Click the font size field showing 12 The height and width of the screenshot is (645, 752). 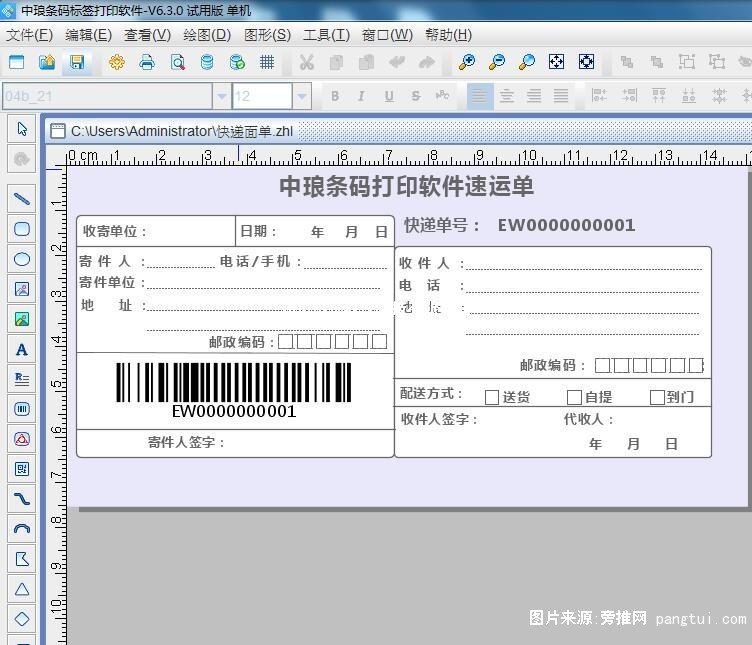coord(262,96)
